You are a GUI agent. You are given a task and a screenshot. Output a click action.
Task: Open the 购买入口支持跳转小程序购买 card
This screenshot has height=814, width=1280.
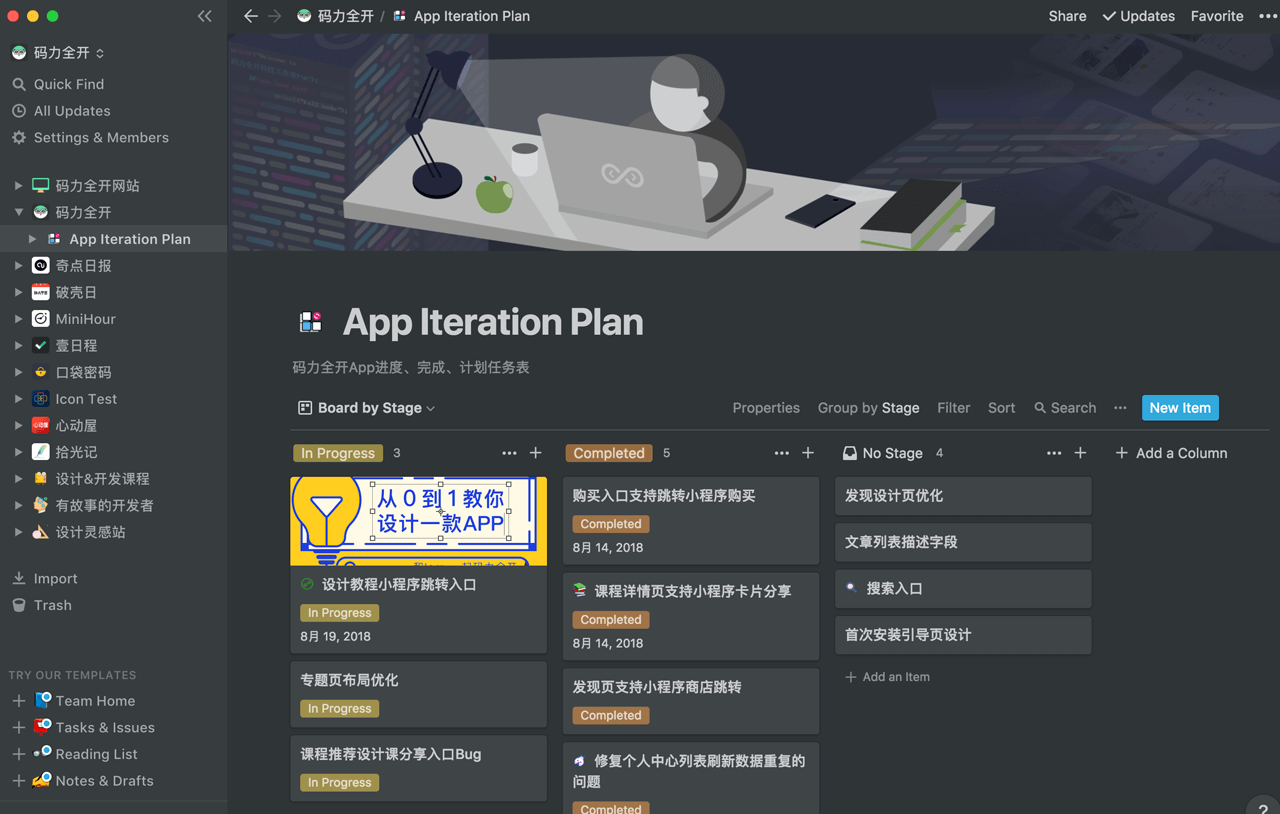pyautogui.click(x=691, y=521)
